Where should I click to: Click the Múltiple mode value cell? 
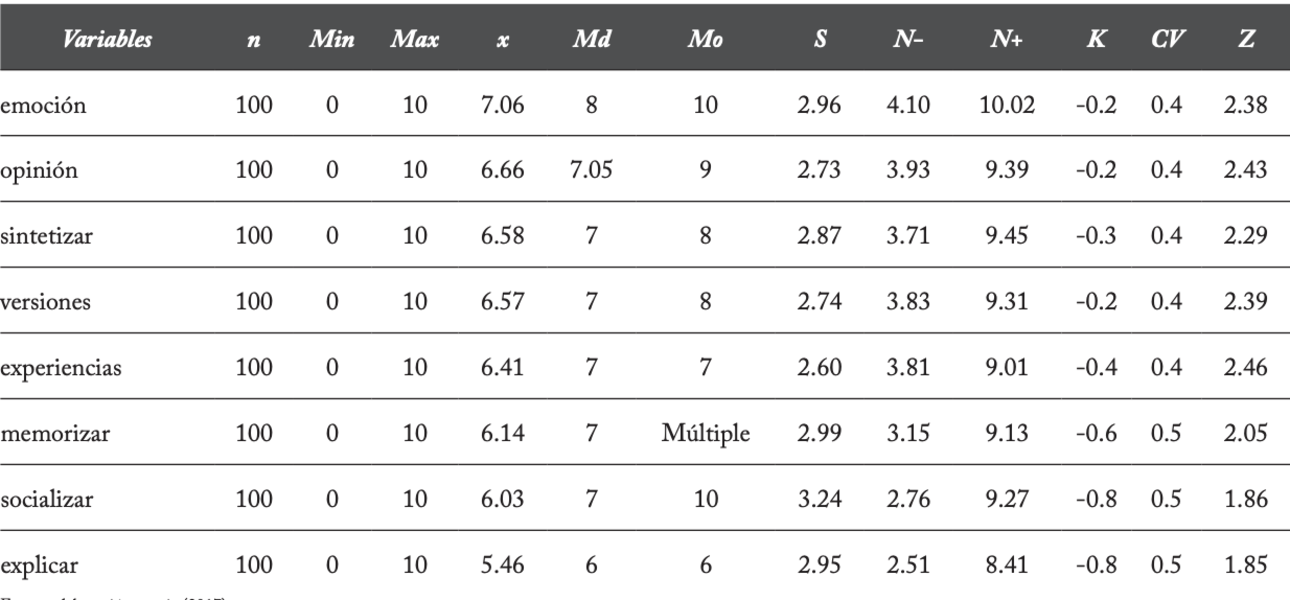click(705, 434)
